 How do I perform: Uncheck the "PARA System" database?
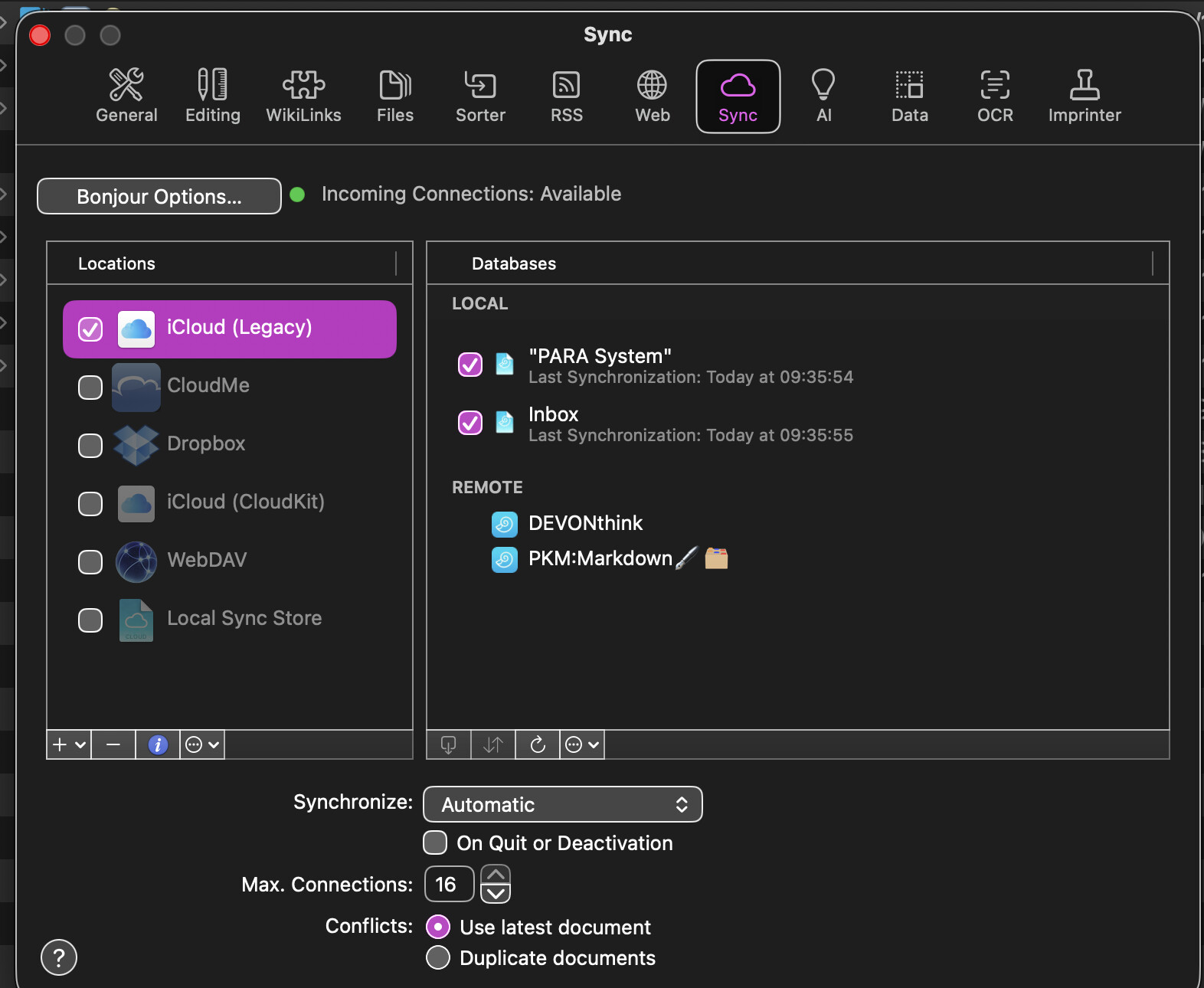tap(470, 365)
